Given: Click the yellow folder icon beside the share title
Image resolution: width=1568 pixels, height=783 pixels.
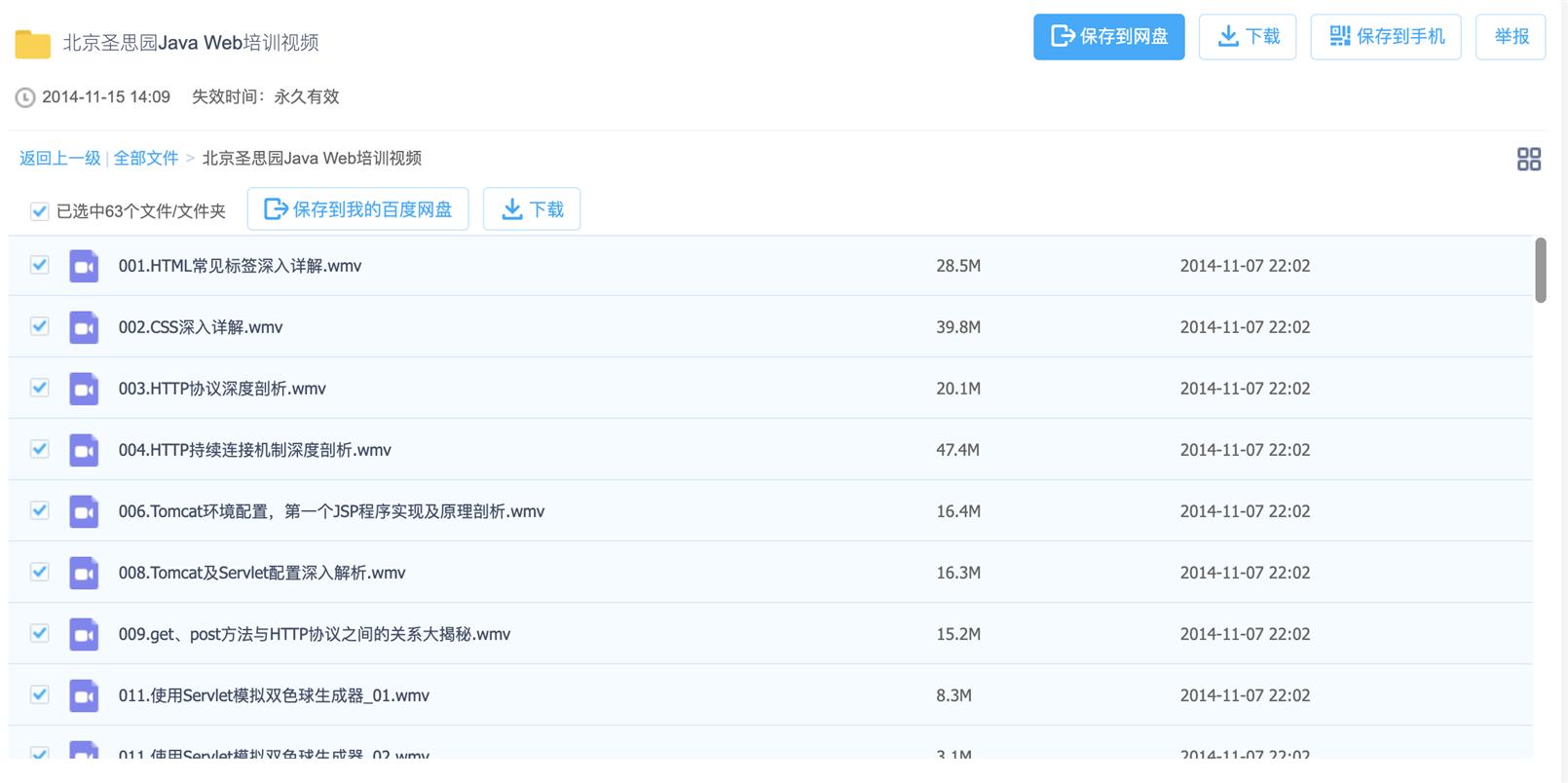Looking at the screenshot, I should pos(32,44).
